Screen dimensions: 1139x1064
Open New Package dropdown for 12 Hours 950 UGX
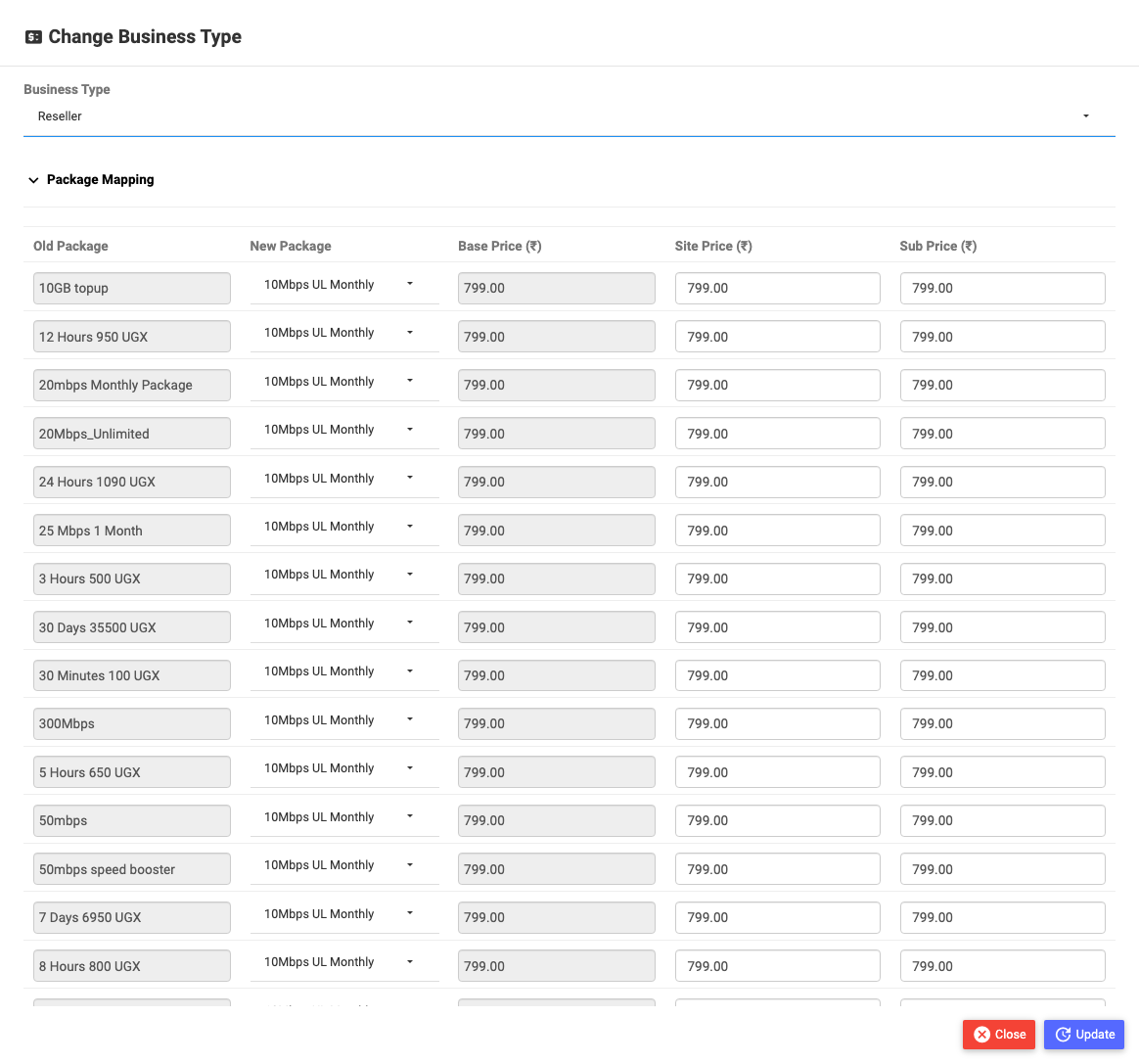coord(344,333)
